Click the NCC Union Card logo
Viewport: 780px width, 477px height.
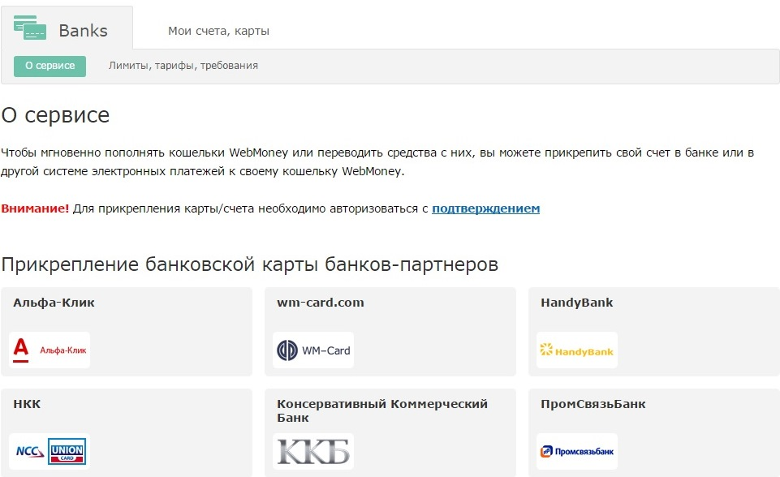click(x=50, y=451)
